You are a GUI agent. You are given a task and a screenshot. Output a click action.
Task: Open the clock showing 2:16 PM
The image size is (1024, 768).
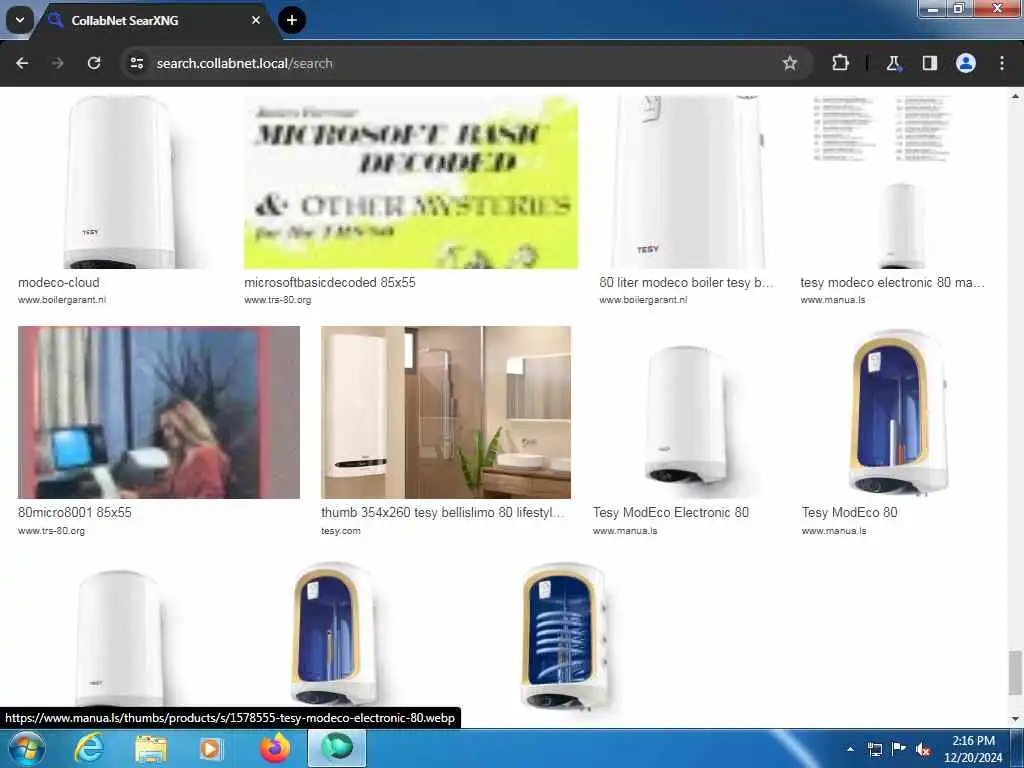point(973,749)
